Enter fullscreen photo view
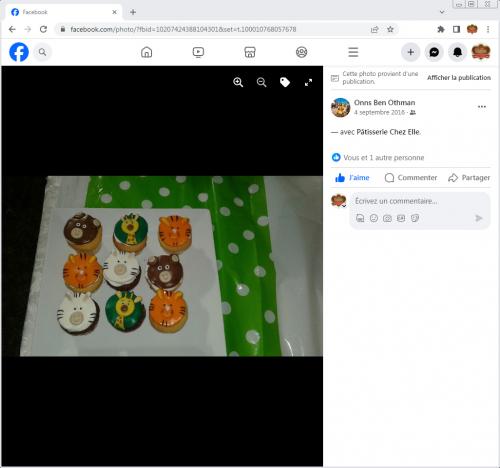This screenshot has width=500, height=468. [x=308, y=82]
